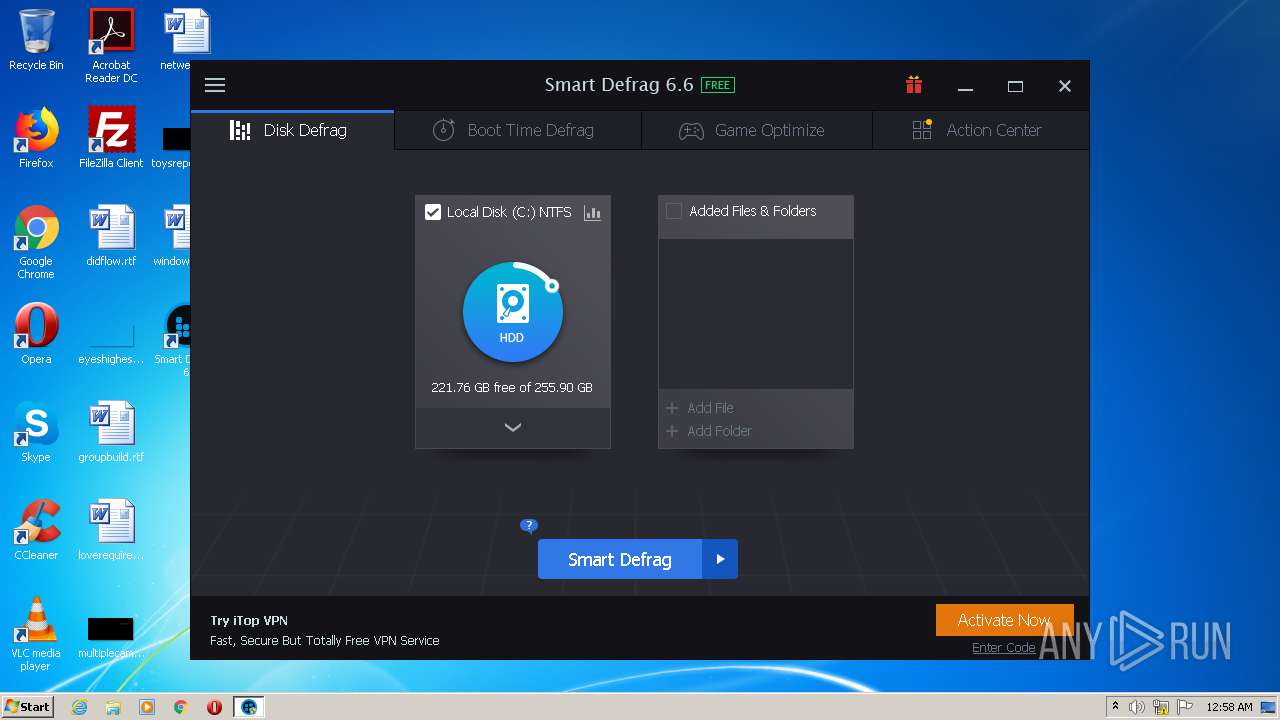Click Opera icon in taskbar
Image resolution: width=1280 pixels, height=720 pixels.
[214, 707]
